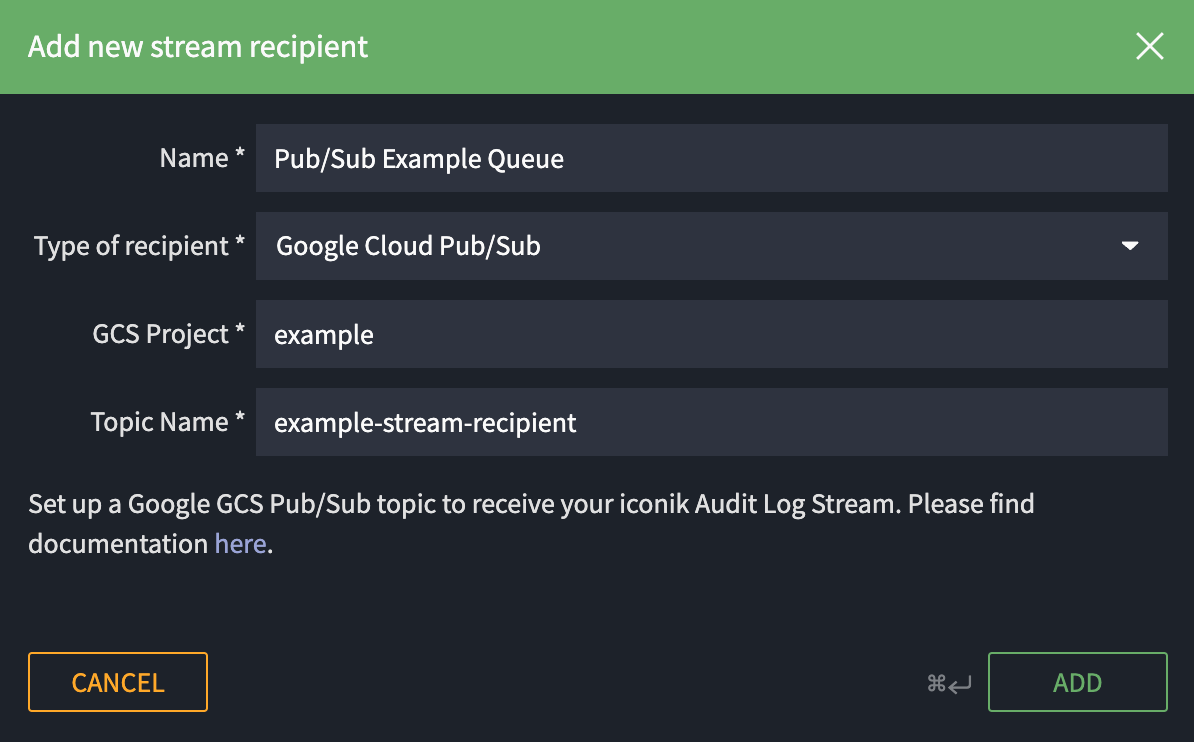Click the ADD button
The image size is (1194, 742).
[1077, 682]
